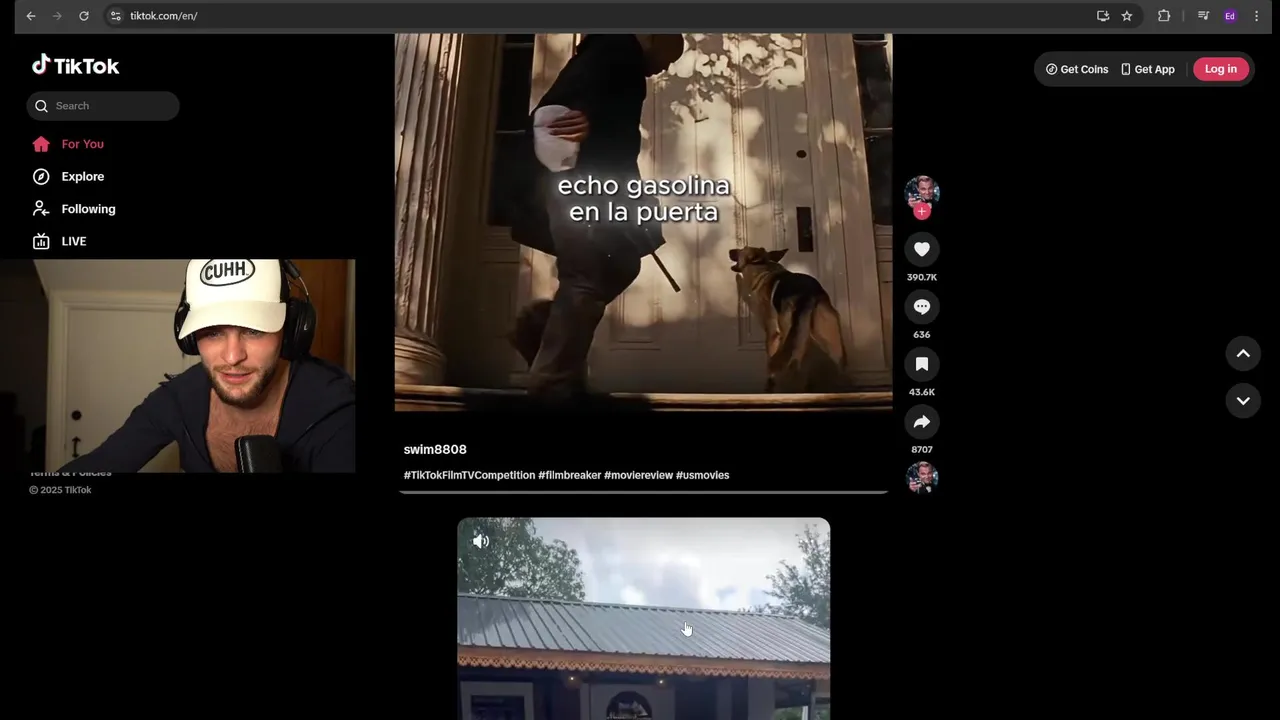The height and width of the screenshot is (720, 1280).
Task: Go to previous video with up chevron
Action: (1243, 353)
